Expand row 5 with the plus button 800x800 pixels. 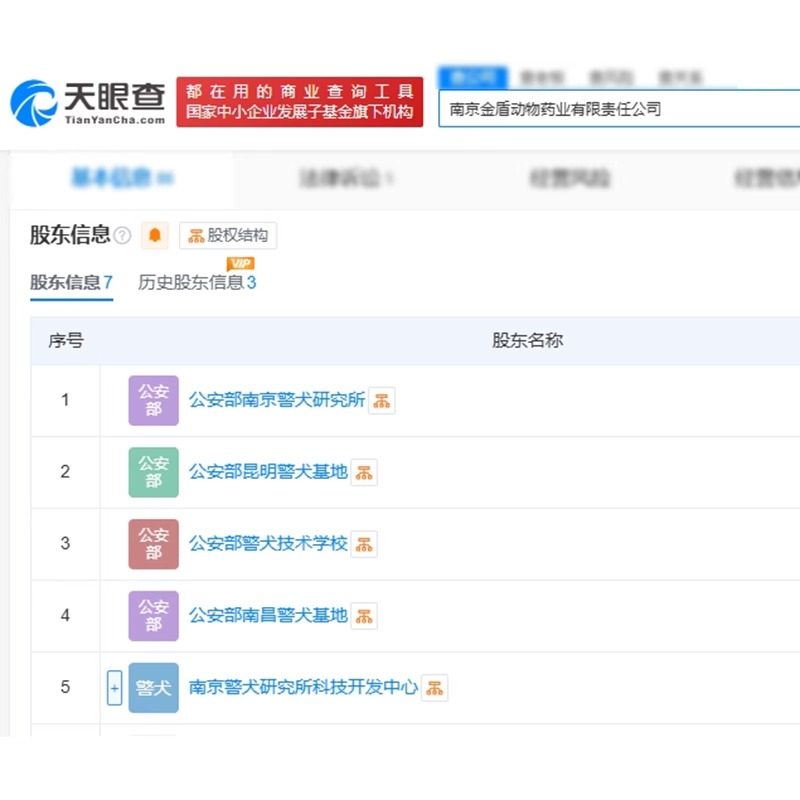pyautogui.click(x=114, y=688)
